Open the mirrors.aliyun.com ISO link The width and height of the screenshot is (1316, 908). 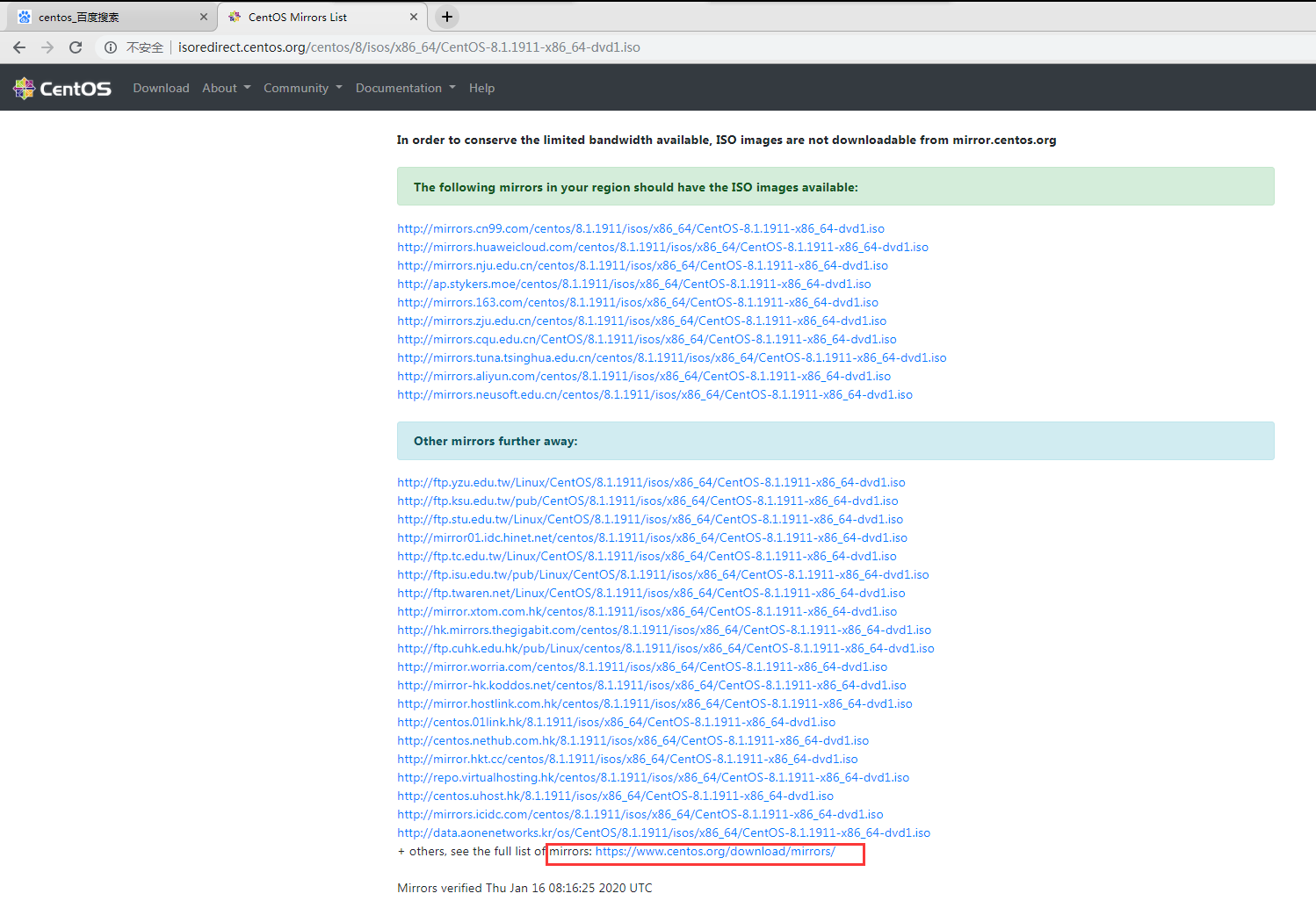pyautogui.click(x=644, y=376)
